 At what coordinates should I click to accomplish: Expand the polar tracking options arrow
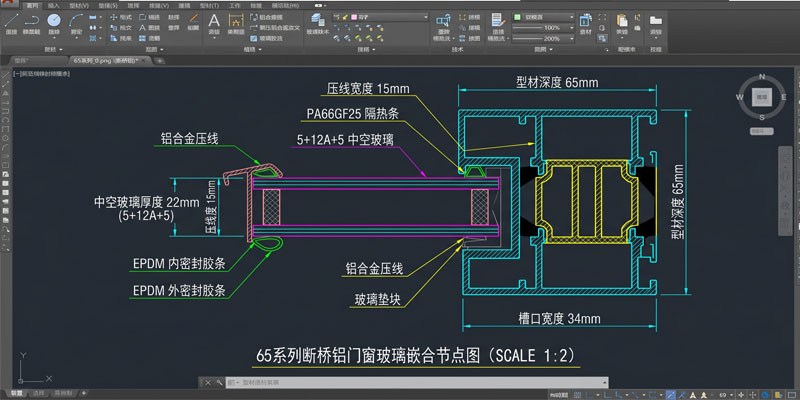pyautogui.click(x=627, y=394)
